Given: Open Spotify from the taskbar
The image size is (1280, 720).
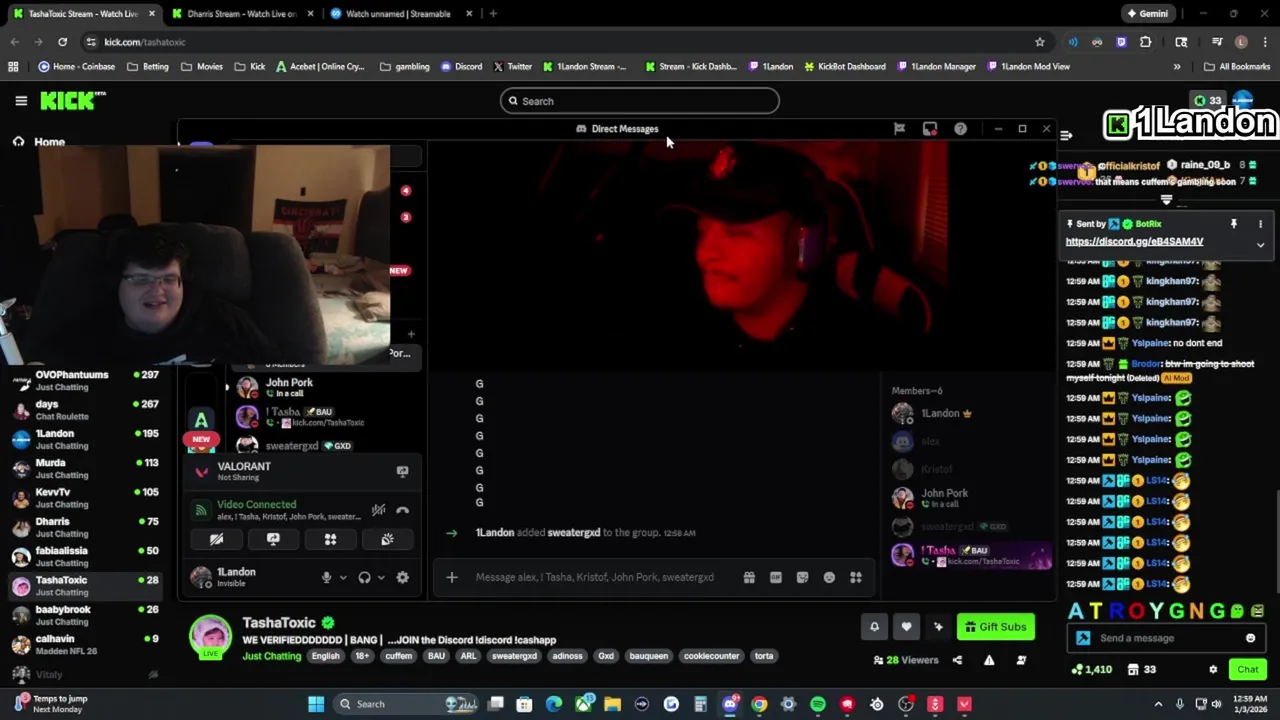Looking at the screenshot, I should coord(818,704).
